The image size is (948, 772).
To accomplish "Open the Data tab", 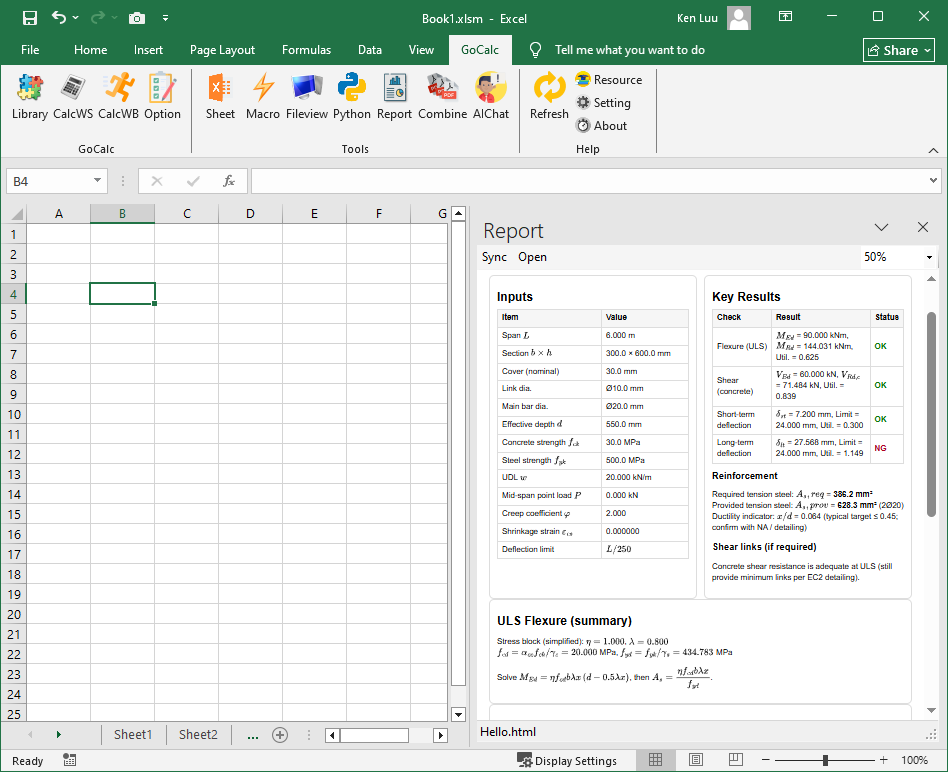I will point(369,50).
